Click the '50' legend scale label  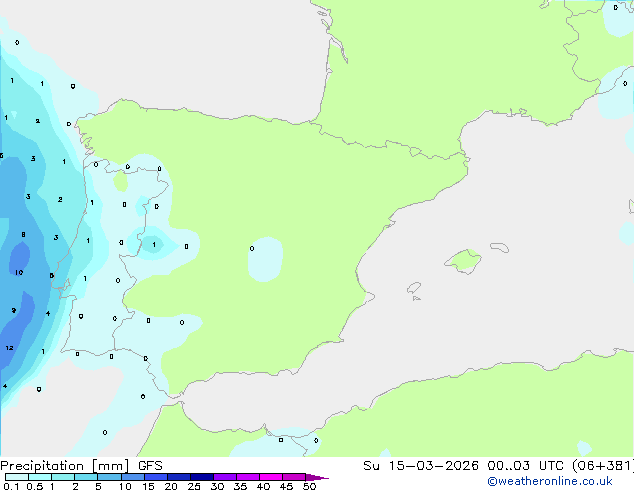(309, 486)
